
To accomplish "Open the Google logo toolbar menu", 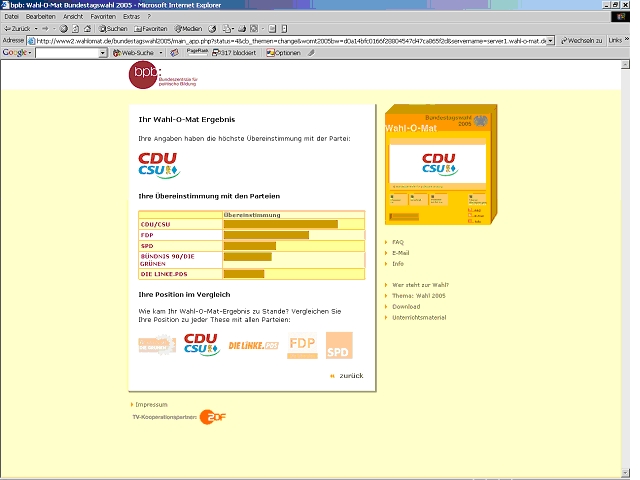I will 17,53.
